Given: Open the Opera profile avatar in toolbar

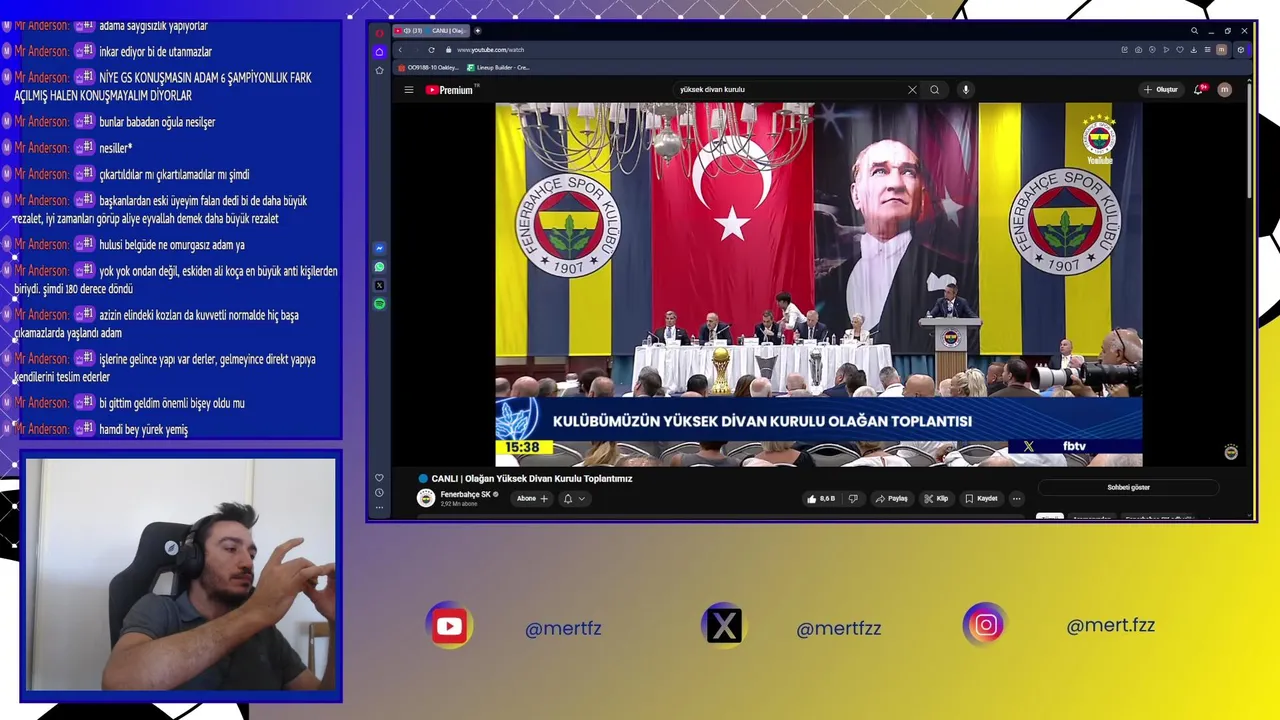Looking at the screenshot, I should pos(1221,50).
